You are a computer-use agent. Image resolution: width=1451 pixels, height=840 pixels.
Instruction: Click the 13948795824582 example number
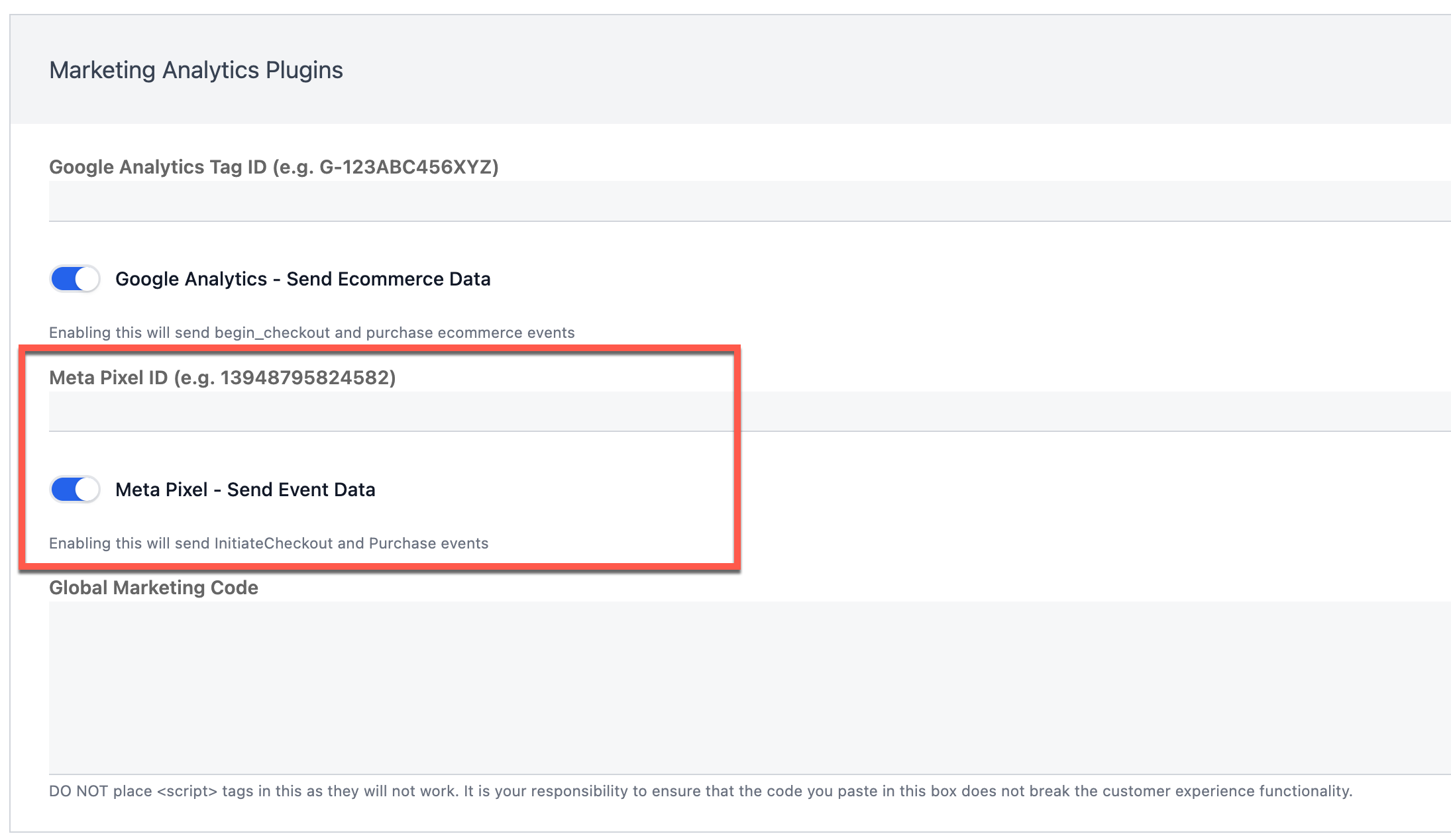pos(305,378)
